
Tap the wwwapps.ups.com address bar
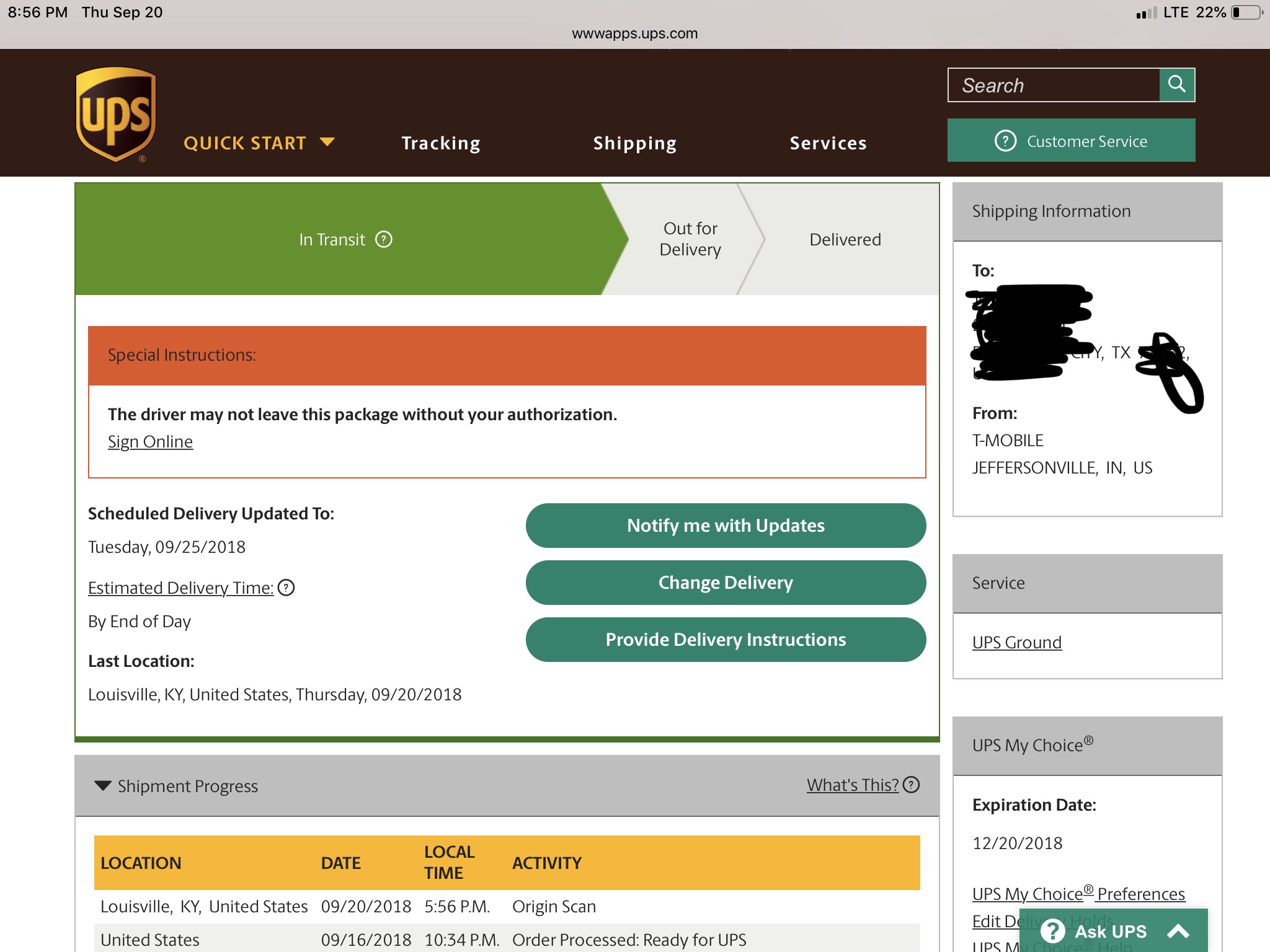tap(635, 33)
